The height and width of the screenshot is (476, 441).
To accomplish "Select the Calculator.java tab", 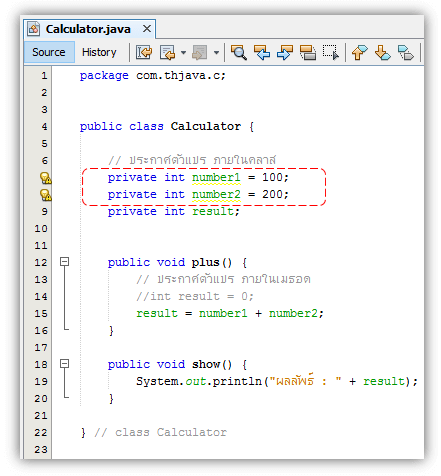I will coord(88,29).
